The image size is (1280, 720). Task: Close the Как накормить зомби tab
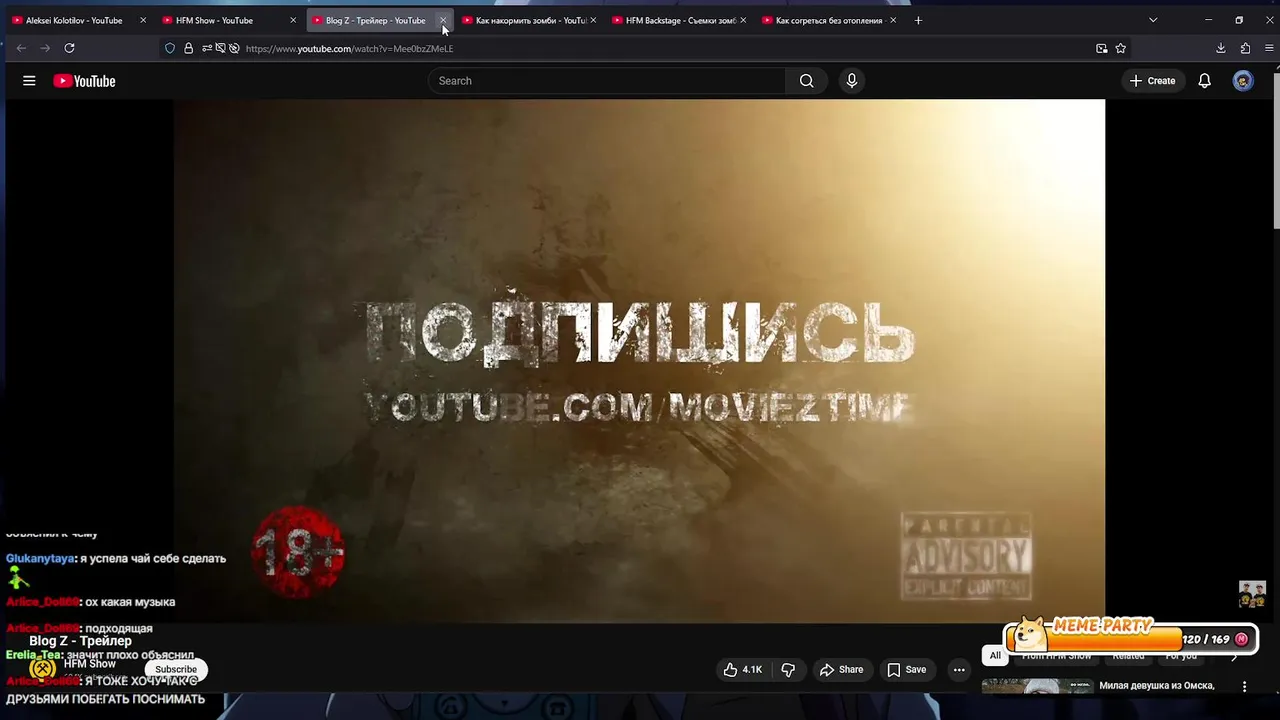click(x=593, y=20)
